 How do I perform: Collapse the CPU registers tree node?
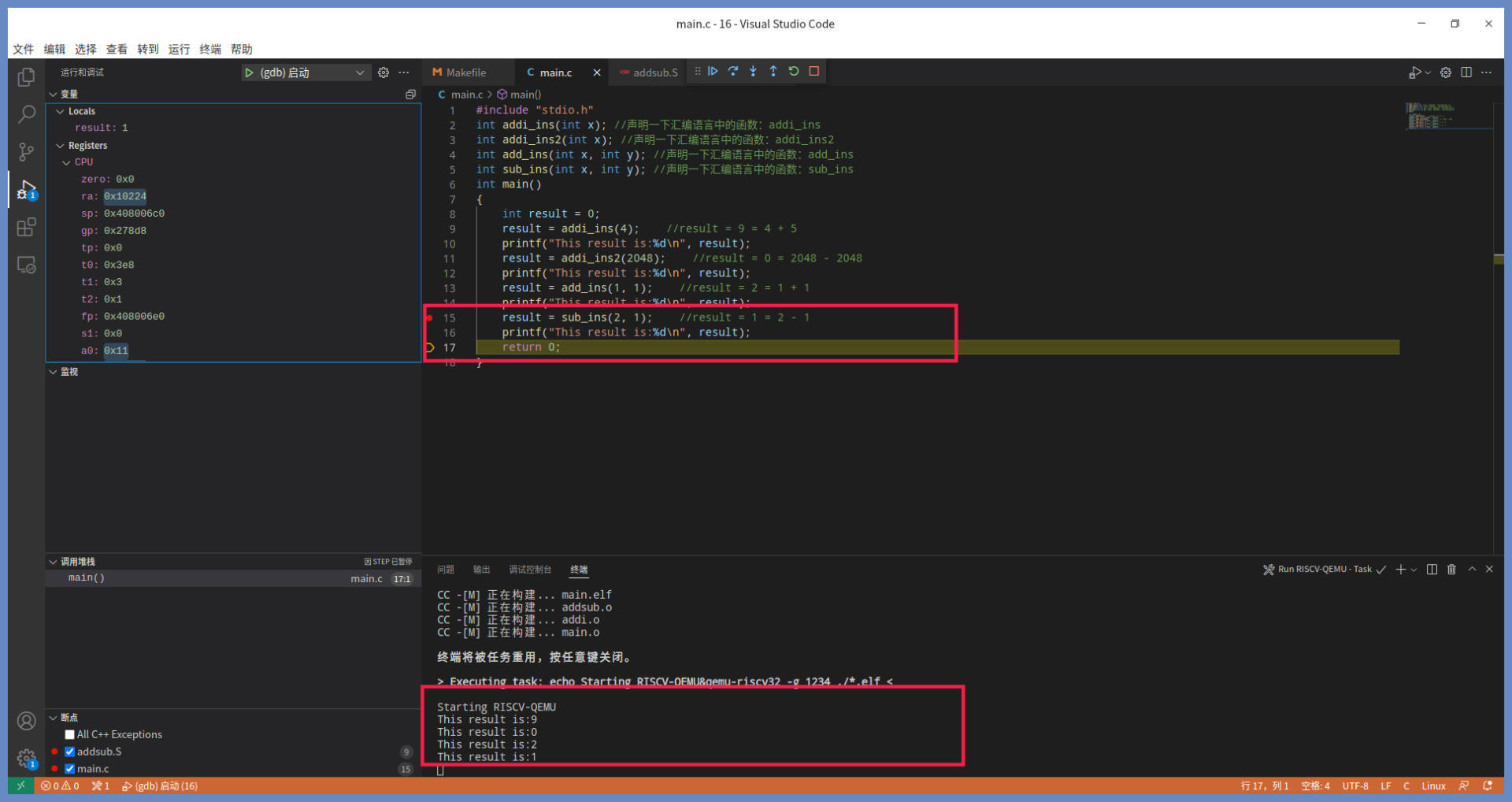click(67, 162)
